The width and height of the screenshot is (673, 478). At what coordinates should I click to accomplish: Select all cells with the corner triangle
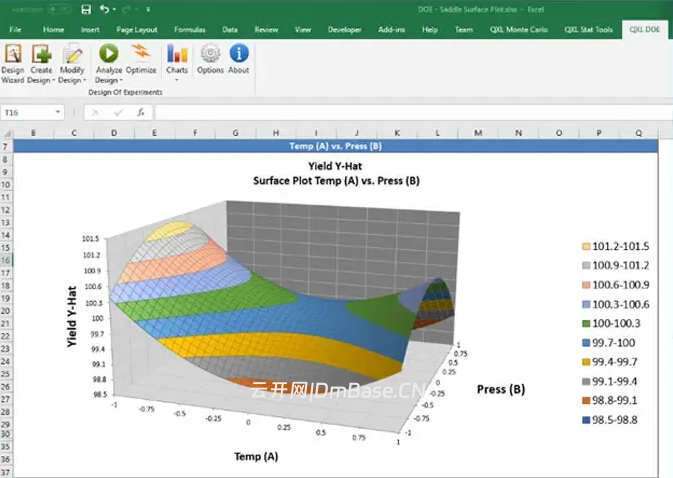click(x=7, y=133)
